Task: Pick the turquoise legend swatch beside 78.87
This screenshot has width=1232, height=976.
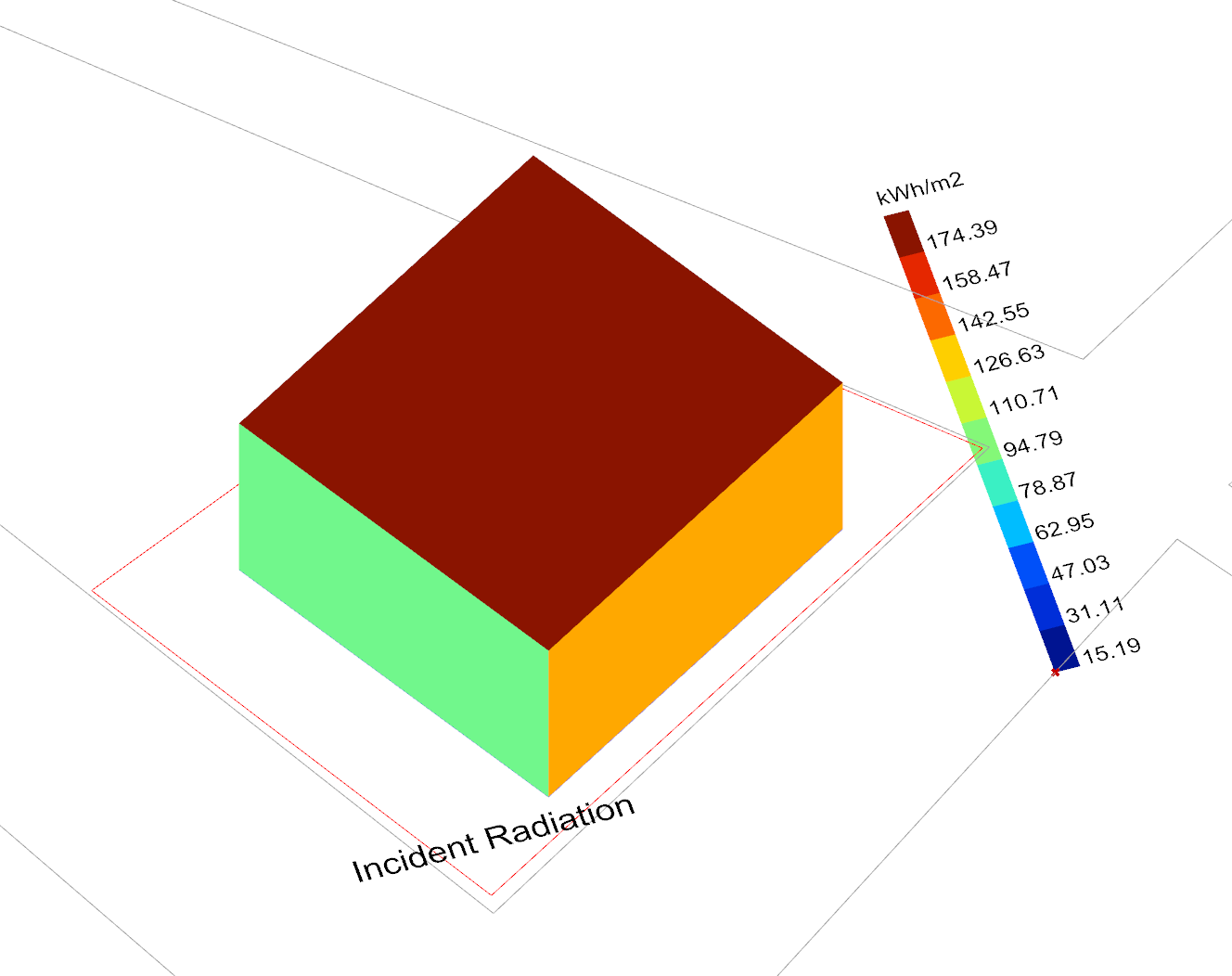Action: click(x=998, y=483)
